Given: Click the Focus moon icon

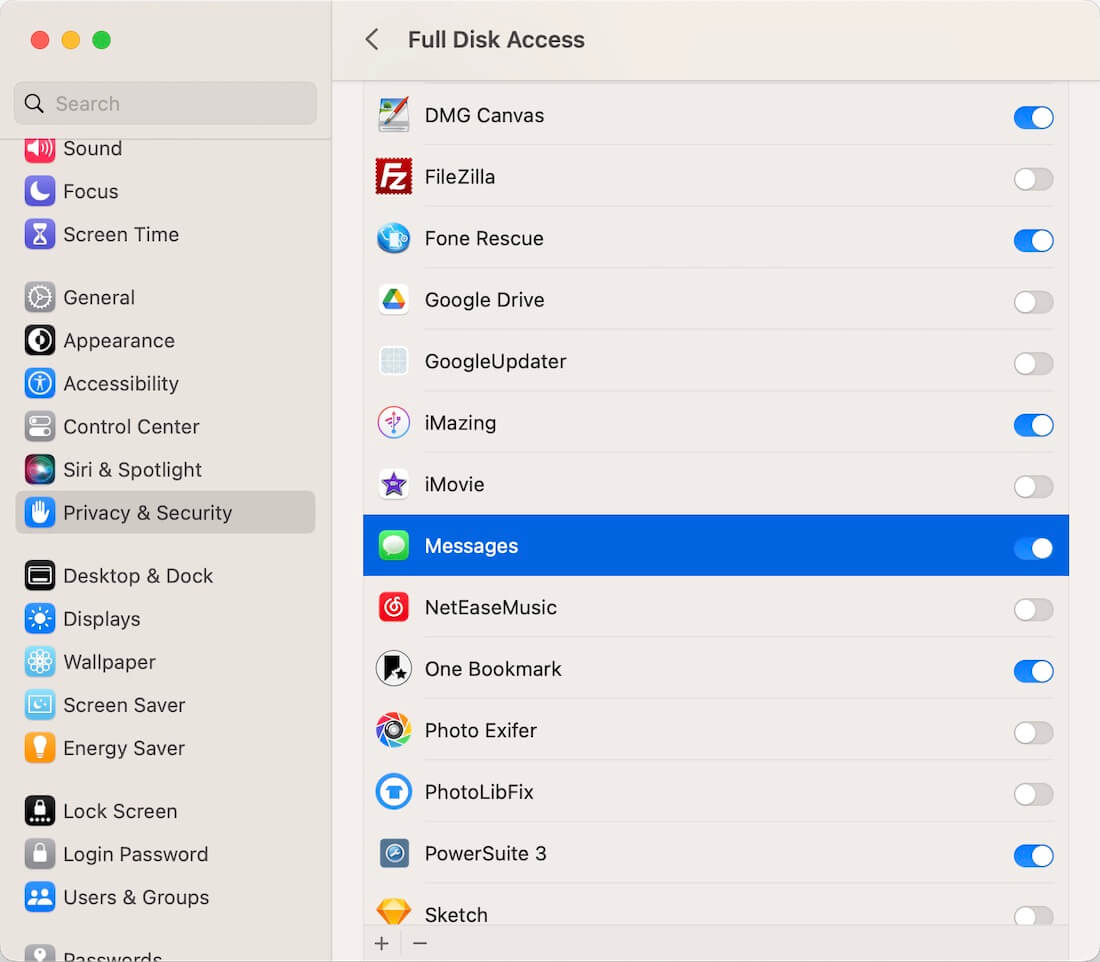Looking at the screenshot, I should click(40, 191).
